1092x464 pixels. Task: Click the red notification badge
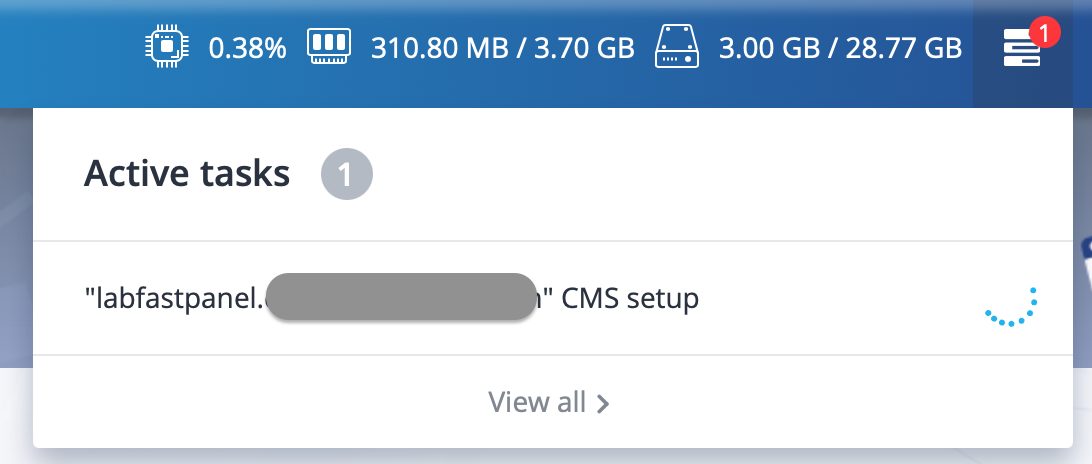click(x=1044, y=33)
